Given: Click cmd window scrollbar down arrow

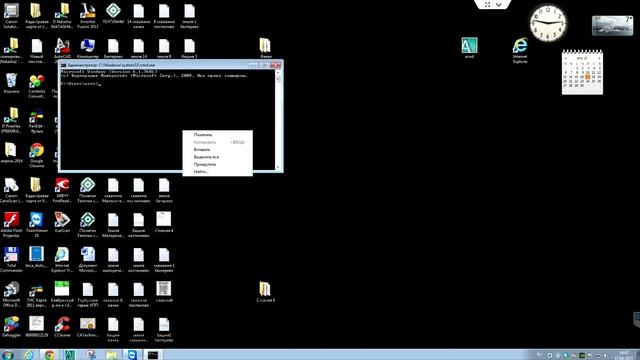Looking at the screenshot, I should point(278,167).
